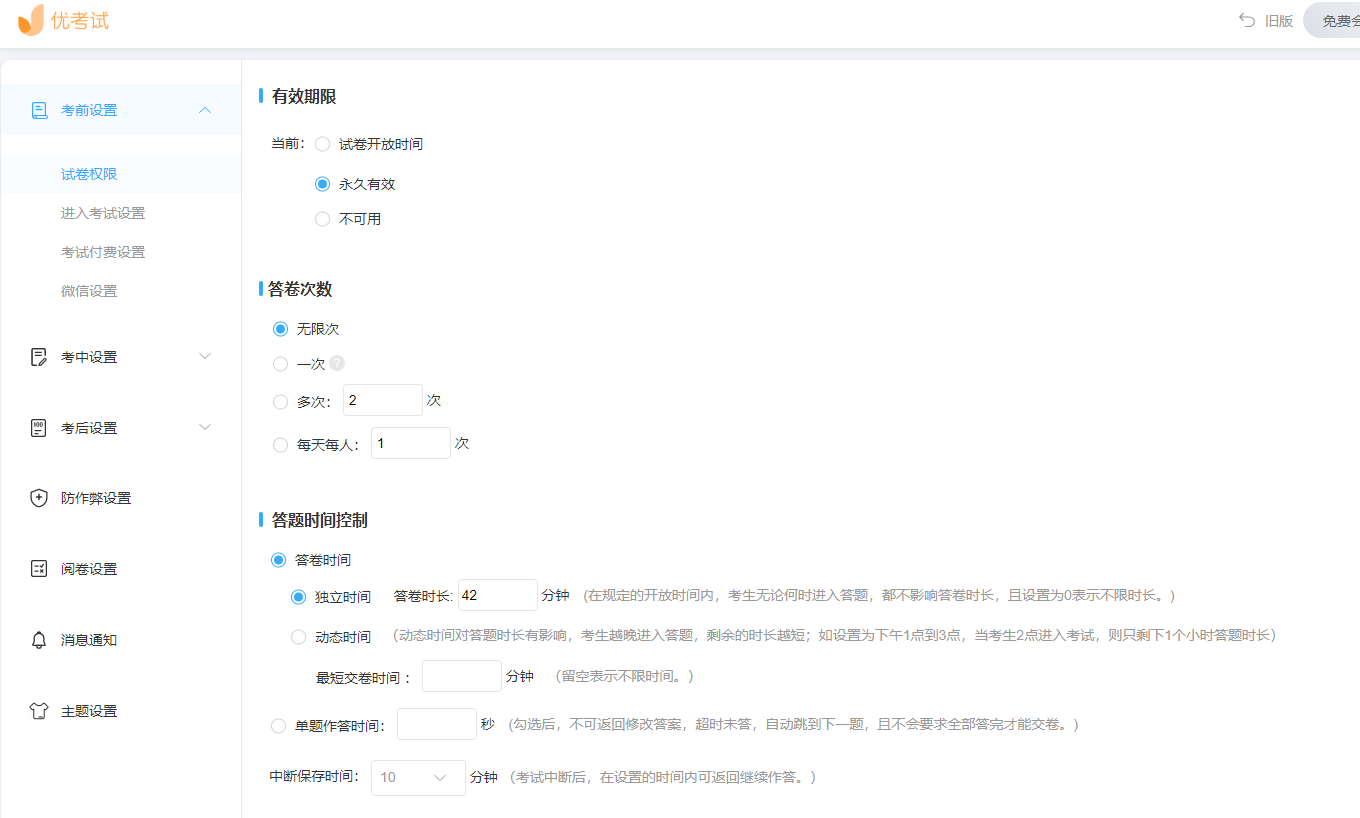This screenshot has height=818, width=1360.
Task: Select the 答卷时间 radio button
Action: pyautogui.click(x=278, y=560)
